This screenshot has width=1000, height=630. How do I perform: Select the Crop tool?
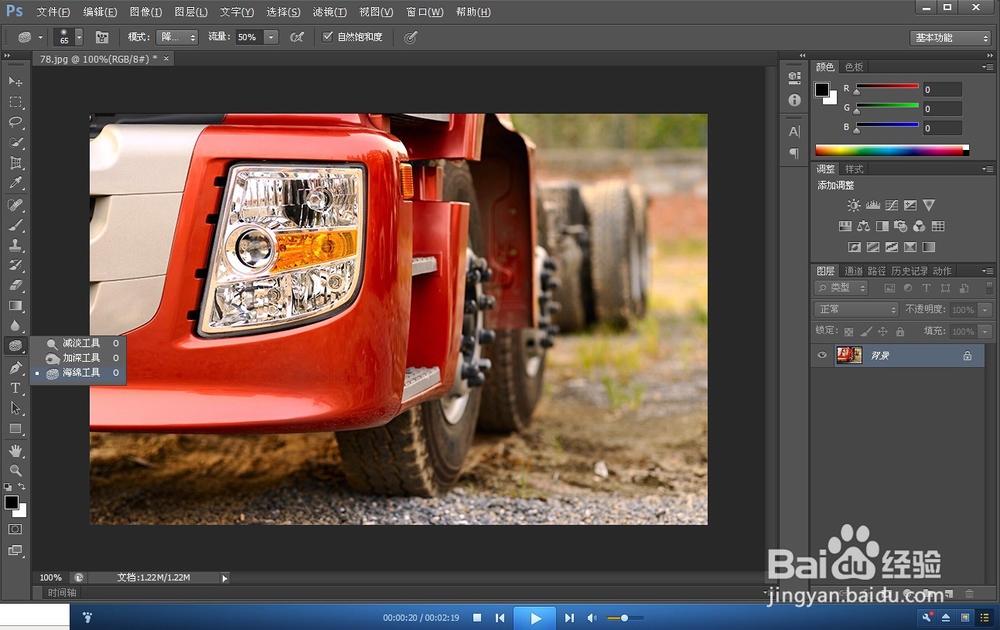point(15,163)
